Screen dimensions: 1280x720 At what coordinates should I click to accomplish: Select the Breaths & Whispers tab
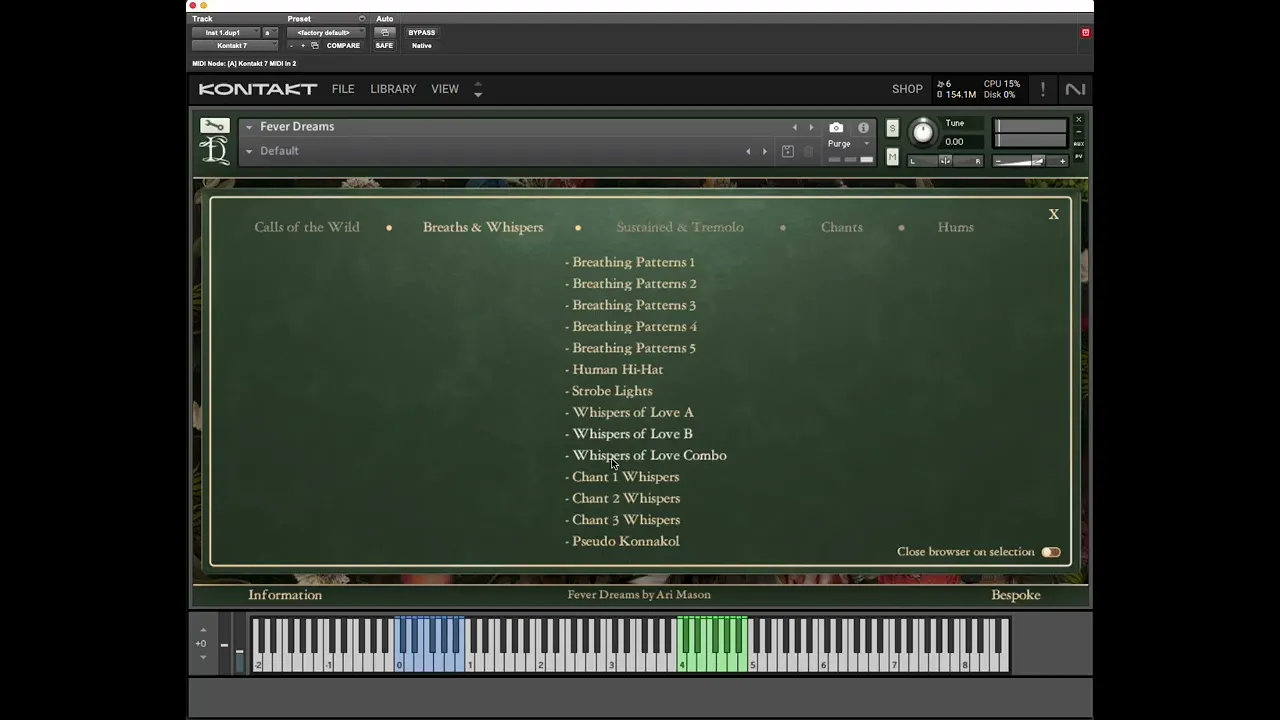(x=483, y=227)
